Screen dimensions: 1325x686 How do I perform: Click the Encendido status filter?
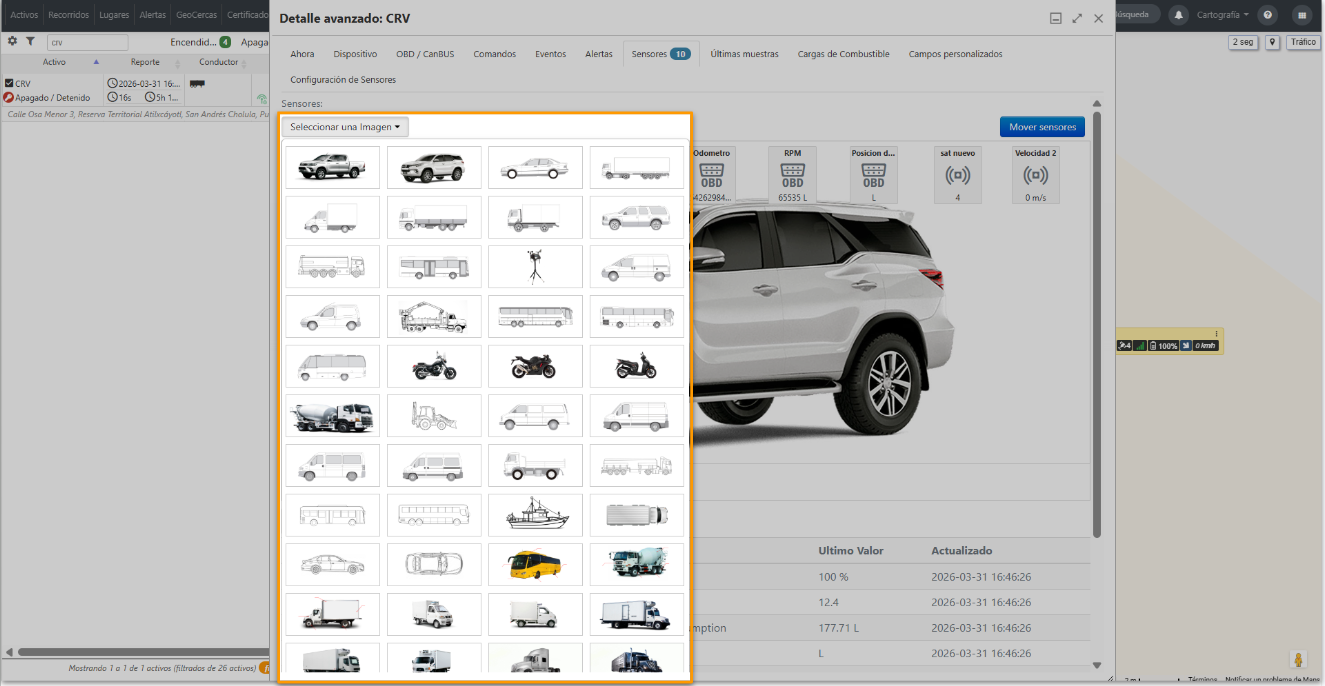[x=201, y=42]
